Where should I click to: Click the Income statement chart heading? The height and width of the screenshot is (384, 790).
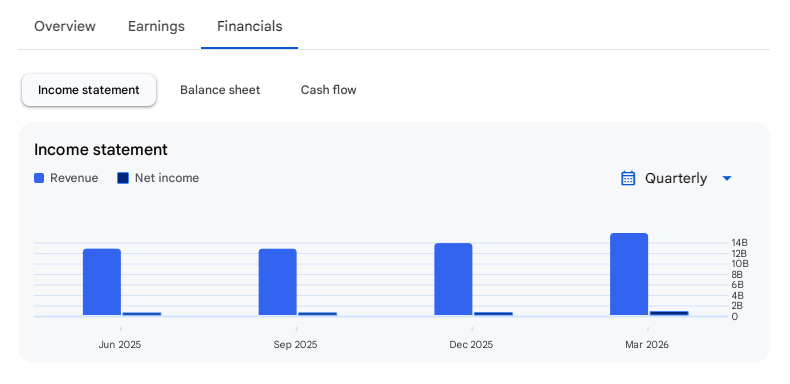click(101, 150)
